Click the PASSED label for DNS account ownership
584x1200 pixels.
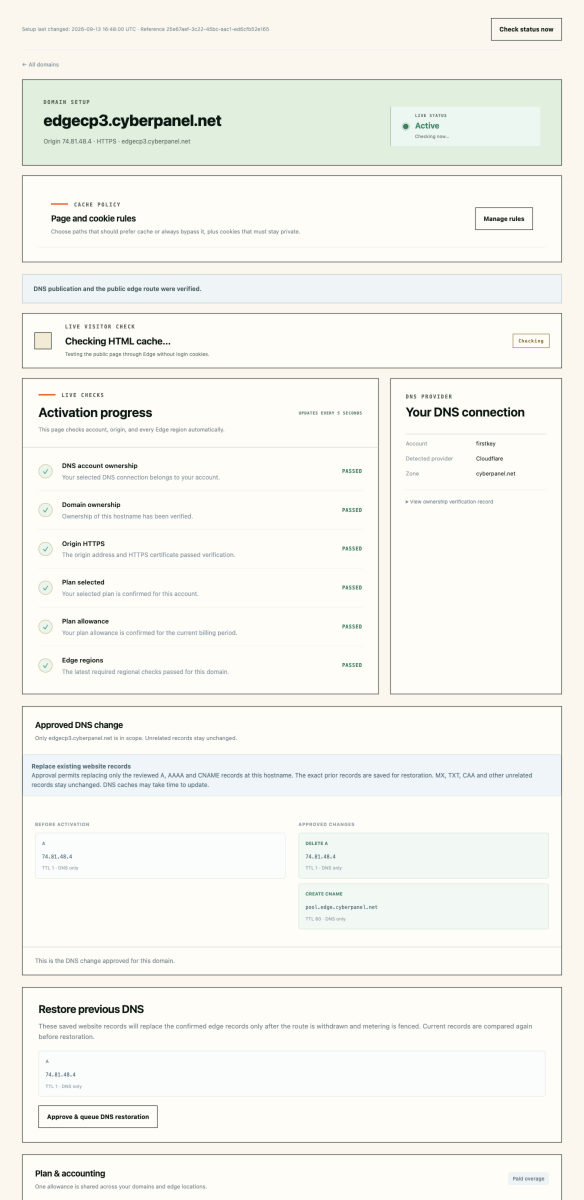point(352,470)
